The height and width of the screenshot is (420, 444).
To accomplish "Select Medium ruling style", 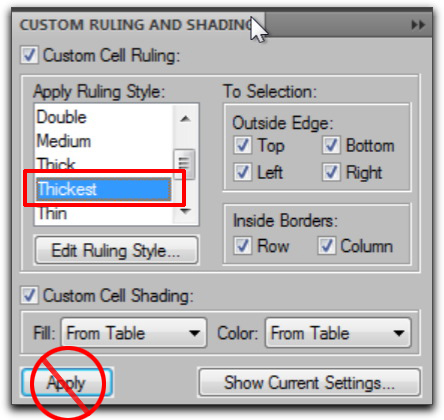I will [x=64, y=141].
